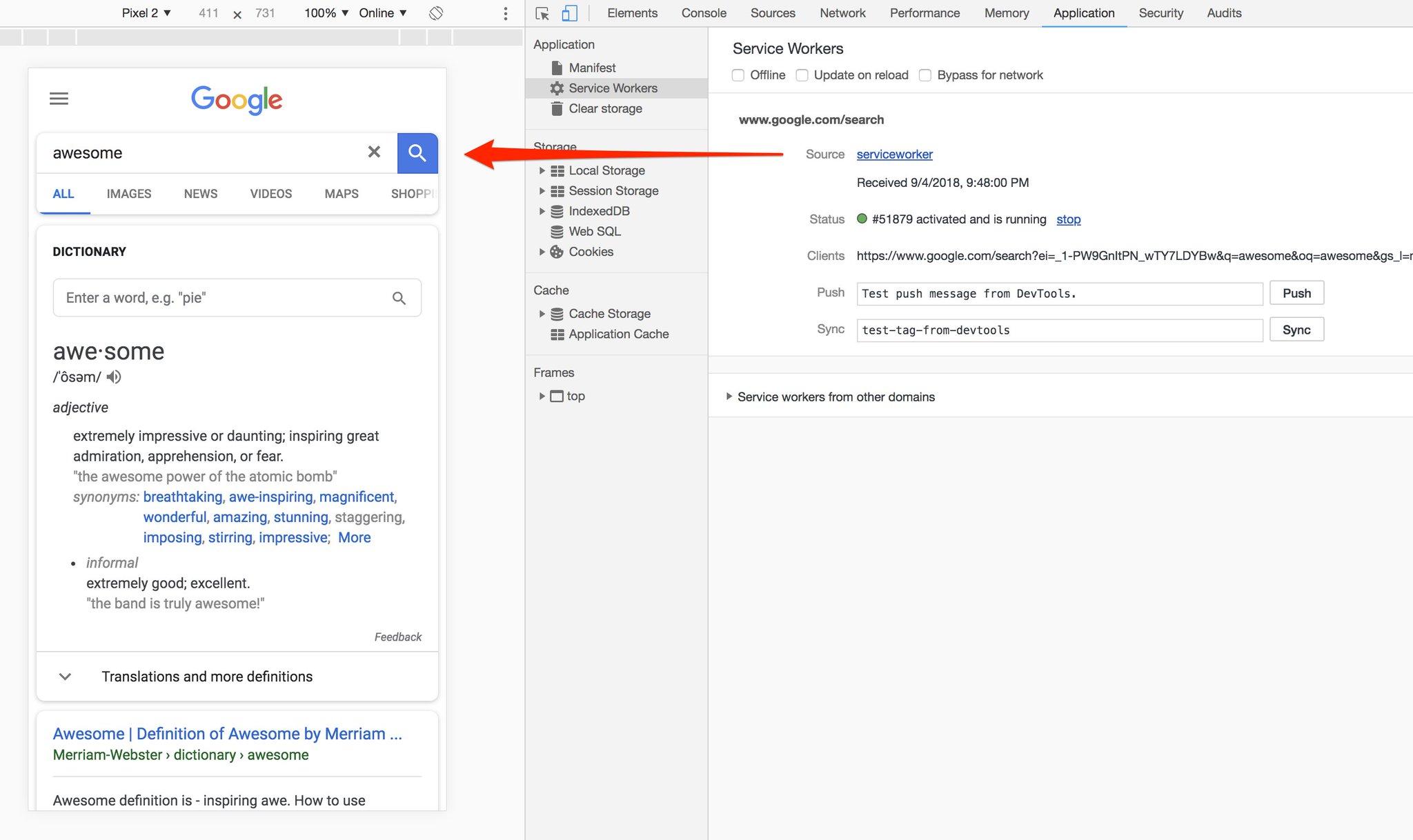Switch to the Elements tab
This screenshot has width=1413, height=840.
coord(632,13)
